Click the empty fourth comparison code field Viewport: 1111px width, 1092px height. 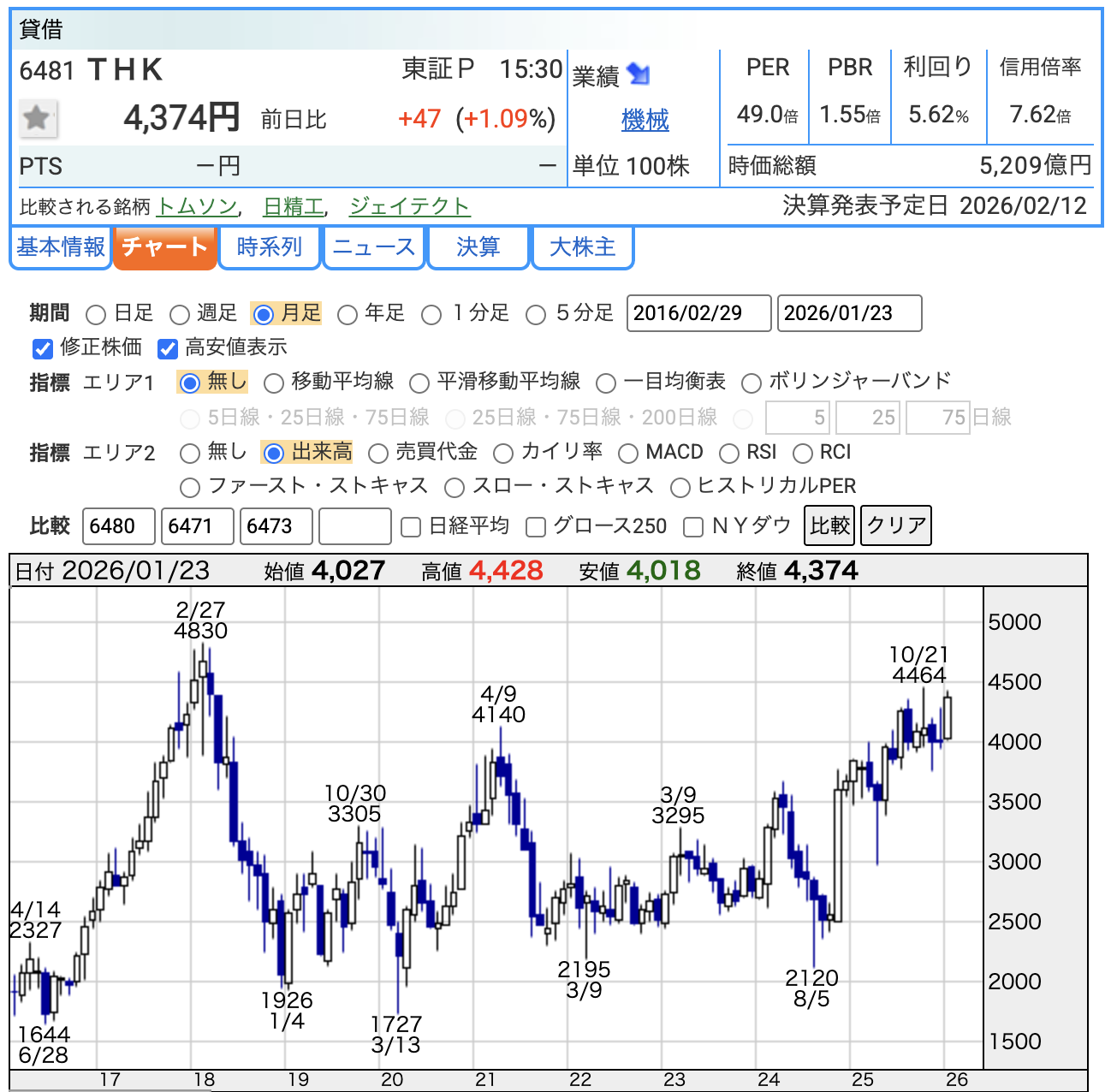click(x=354, y=526)
